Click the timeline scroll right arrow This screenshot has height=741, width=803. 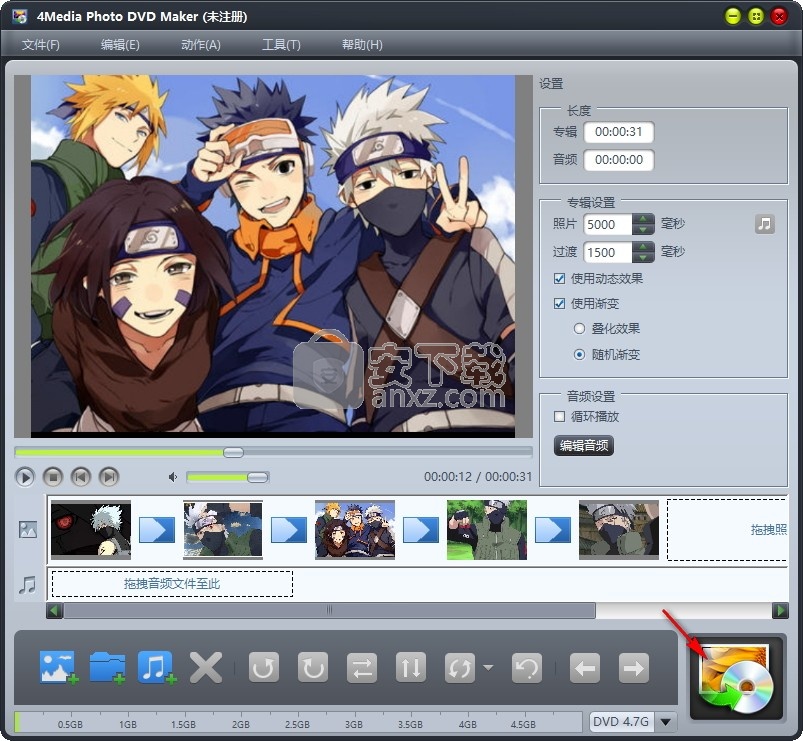point(780,610)
